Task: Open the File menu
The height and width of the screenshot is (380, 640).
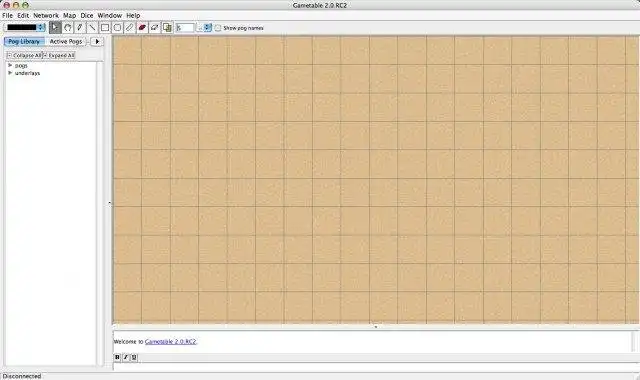Action: pos(7,16)
